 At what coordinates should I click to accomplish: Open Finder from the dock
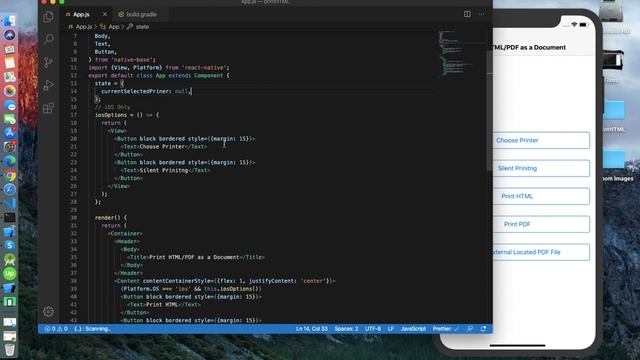click(10, 21)
